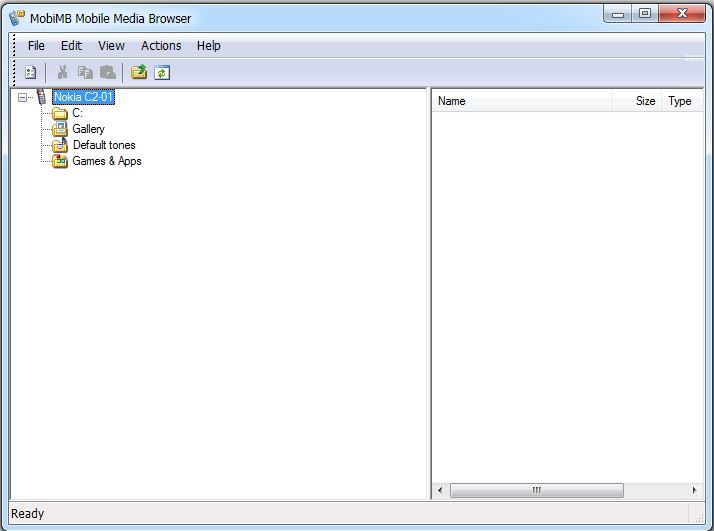Close the MobiMB window
Screen dimensions: 714x531
pyautogui.click(x=682, y=14)
